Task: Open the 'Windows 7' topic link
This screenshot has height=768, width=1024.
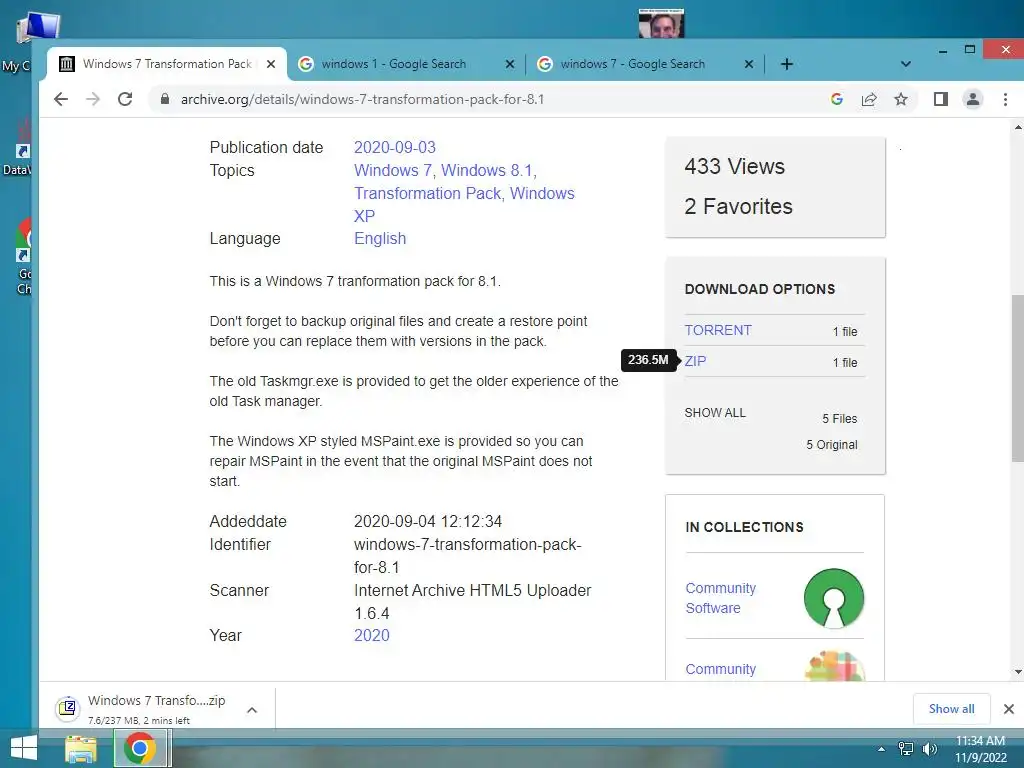Action: (392, 170)
